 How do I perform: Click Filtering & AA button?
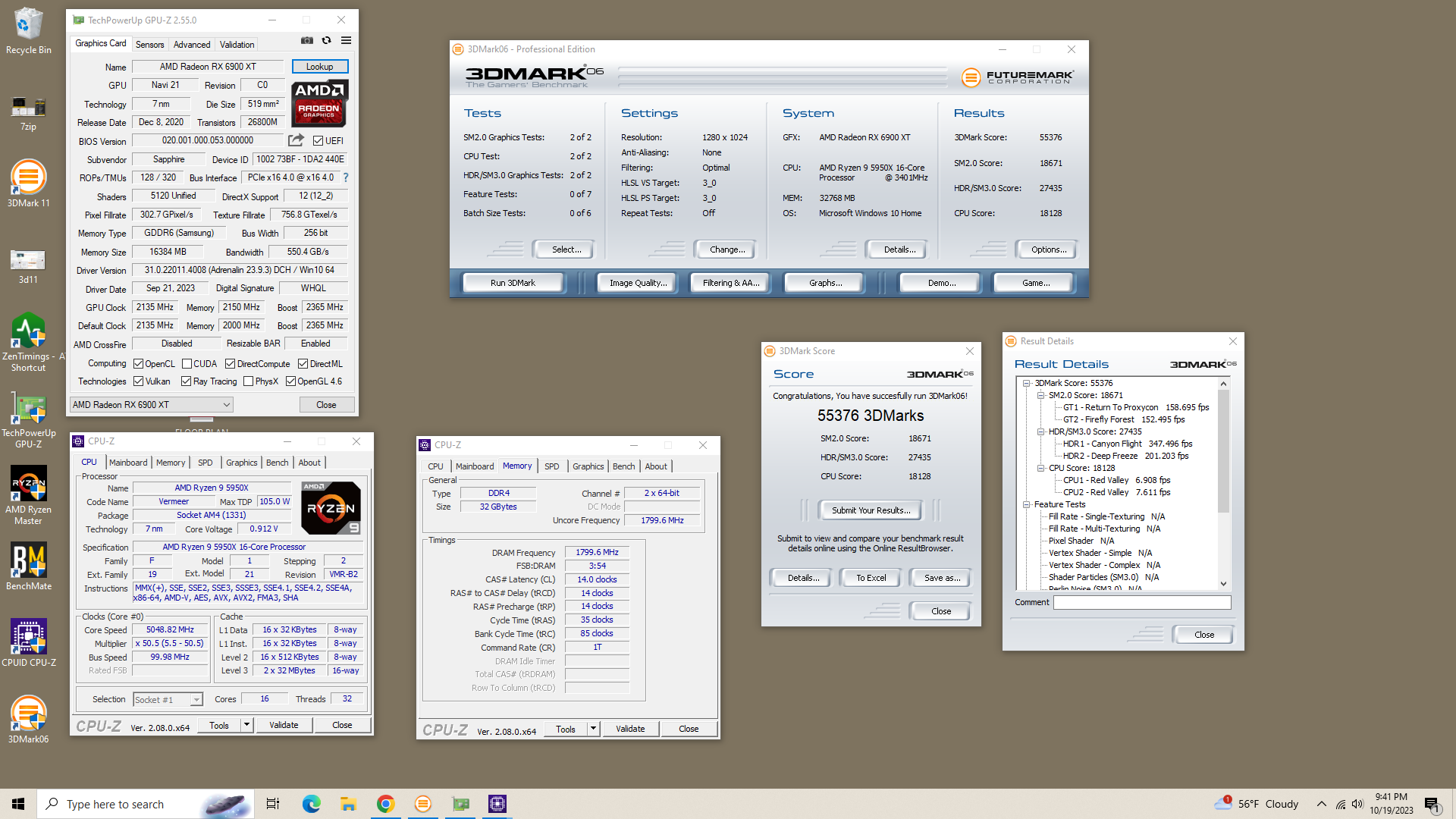click(730, 283)
